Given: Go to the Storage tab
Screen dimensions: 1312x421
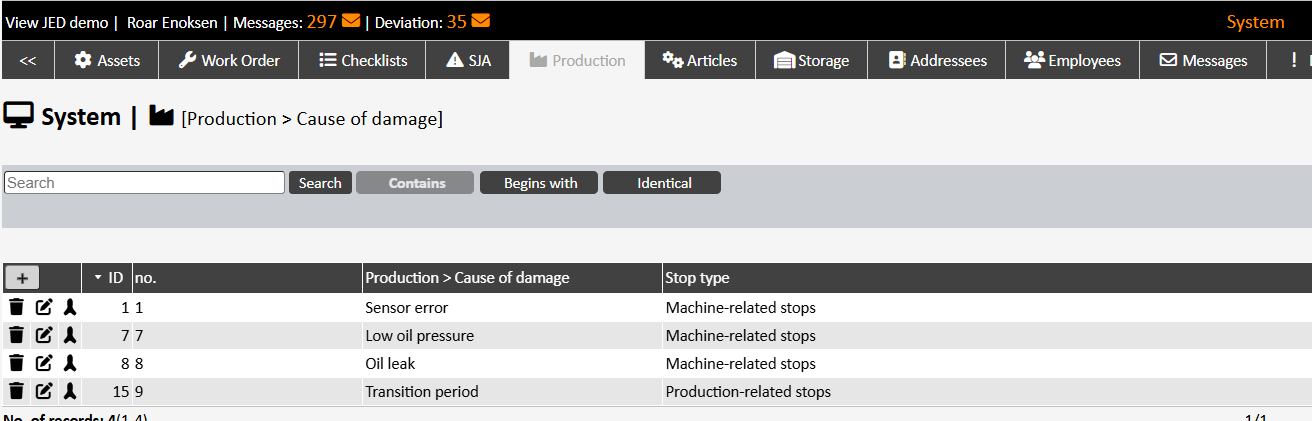Looking at the screenshot, I should click(811, 60).
